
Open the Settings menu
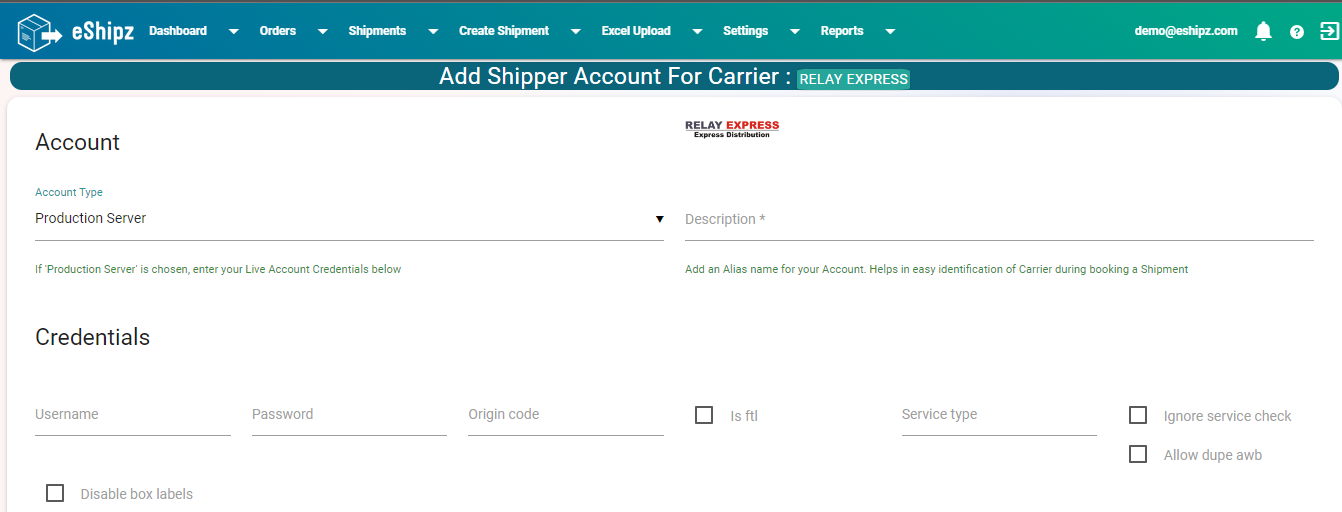coord(746,31)
